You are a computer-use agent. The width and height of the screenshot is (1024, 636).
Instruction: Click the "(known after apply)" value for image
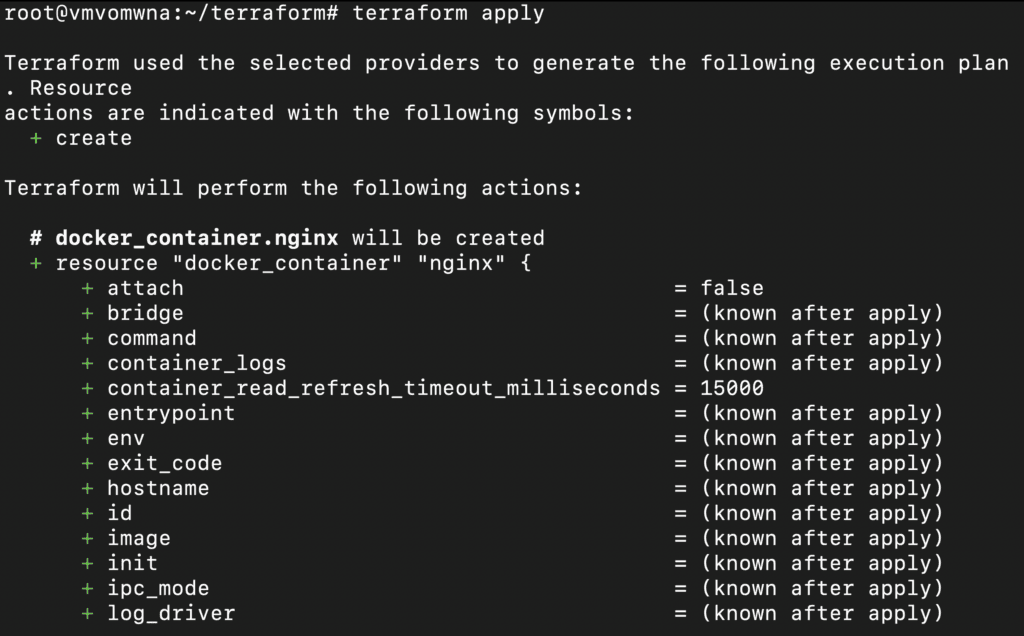pos(822,538)
